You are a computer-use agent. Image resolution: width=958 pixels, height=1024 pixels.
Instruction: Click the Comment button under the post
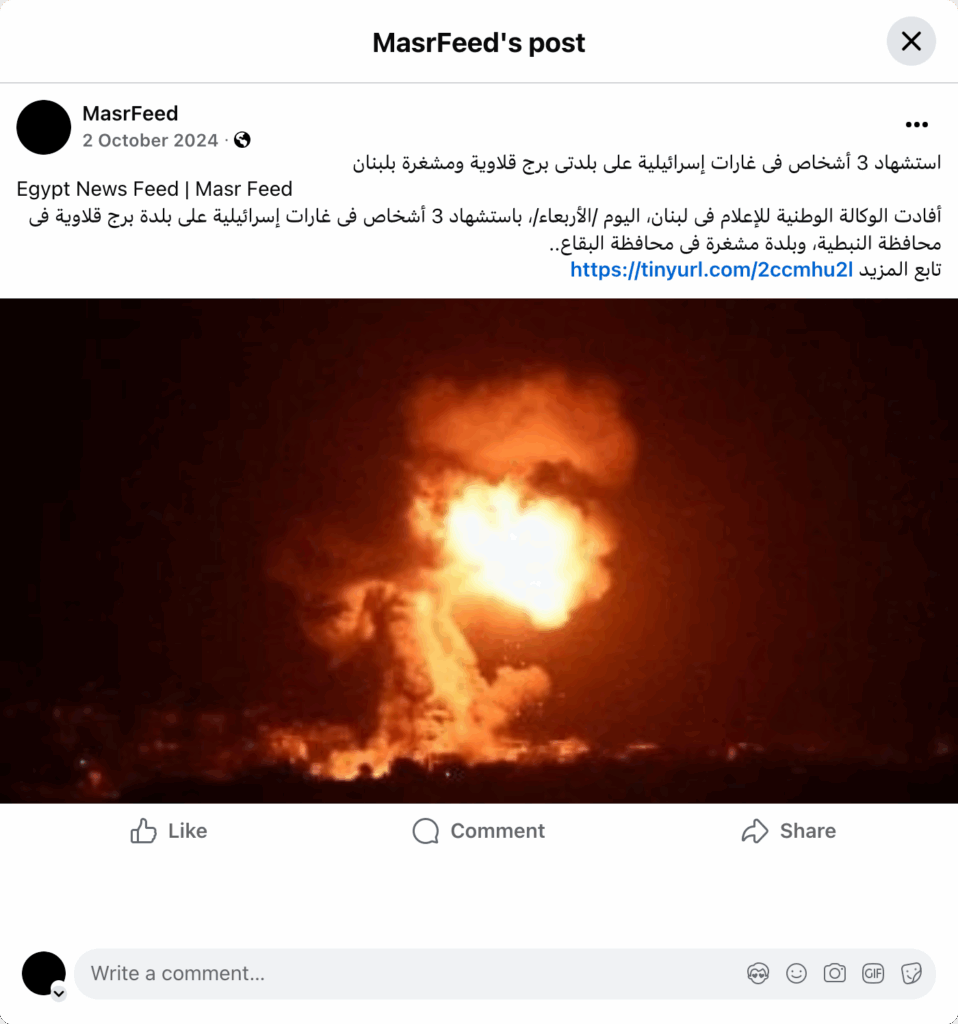click(479, 831)
